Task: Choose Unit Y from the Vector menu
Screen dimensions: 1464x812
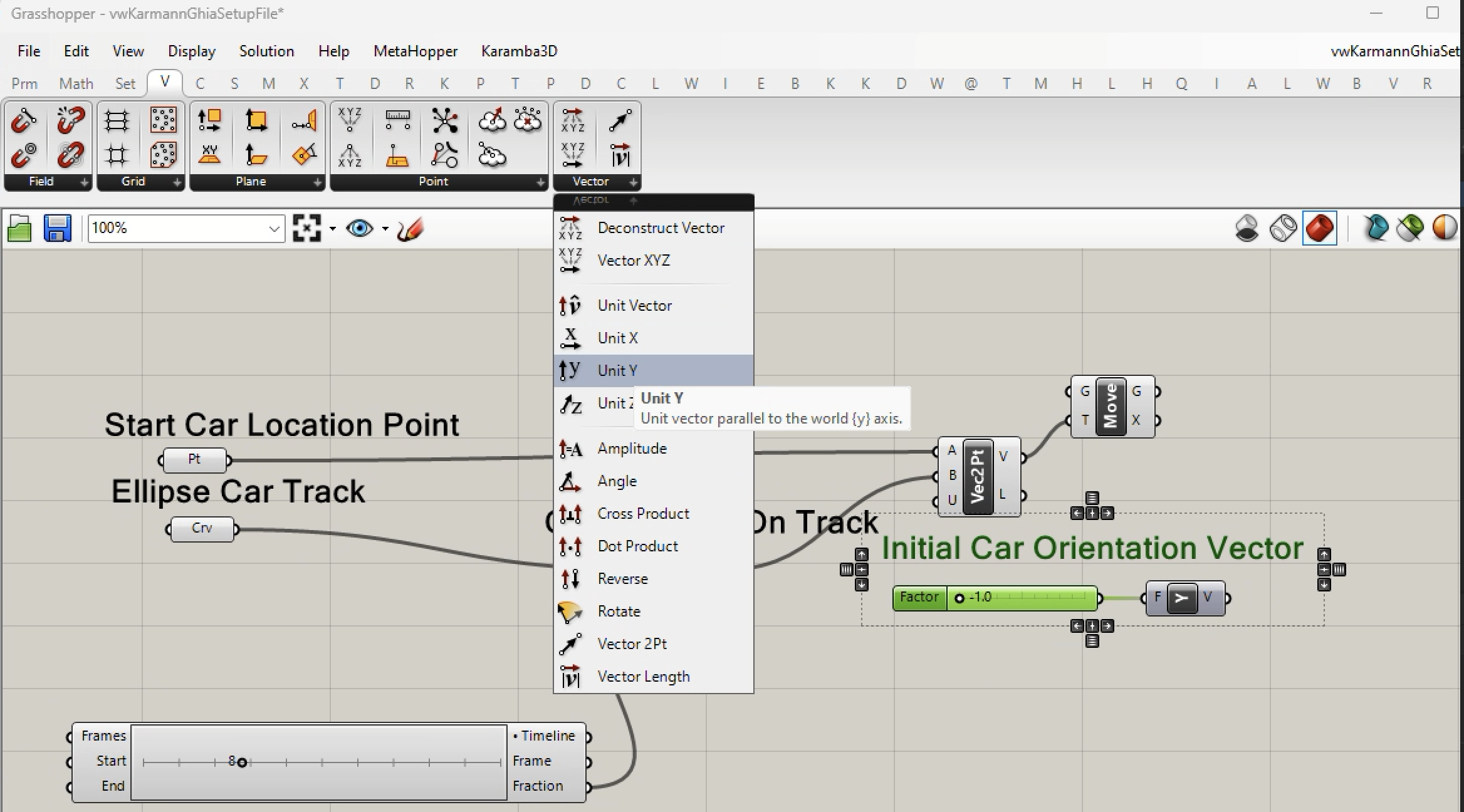Action: coord(617,370)
